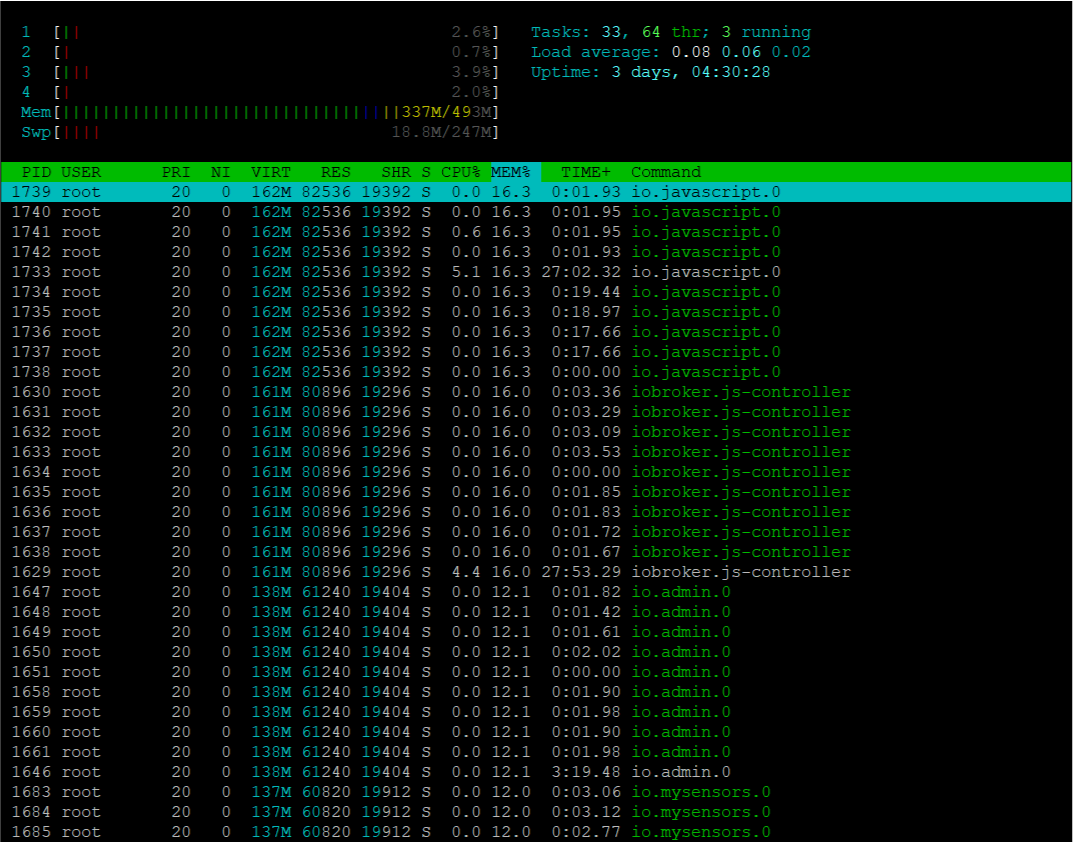Sort by the TIME+ column header
The width and height of the screenshot is (1073, 842).
pyautogui.click(x=586, y=172)
